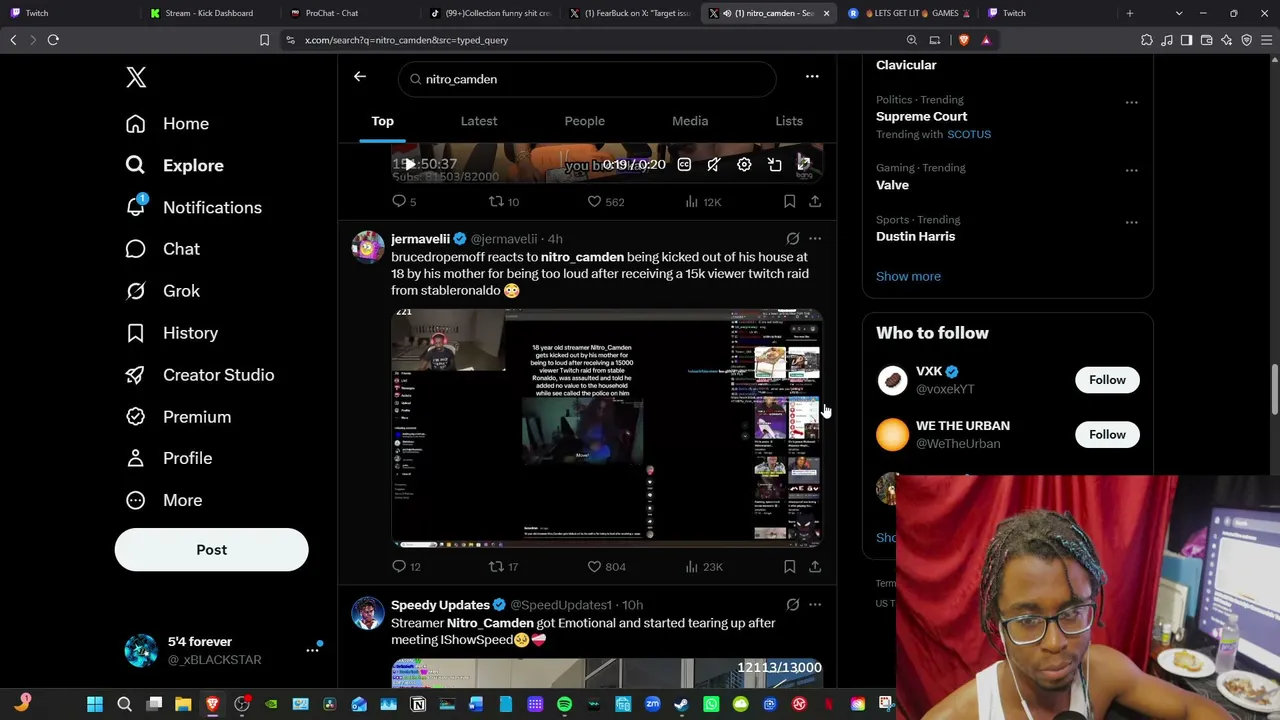
Task: Repost the jermavelii post
Action: tap(503, 567)
